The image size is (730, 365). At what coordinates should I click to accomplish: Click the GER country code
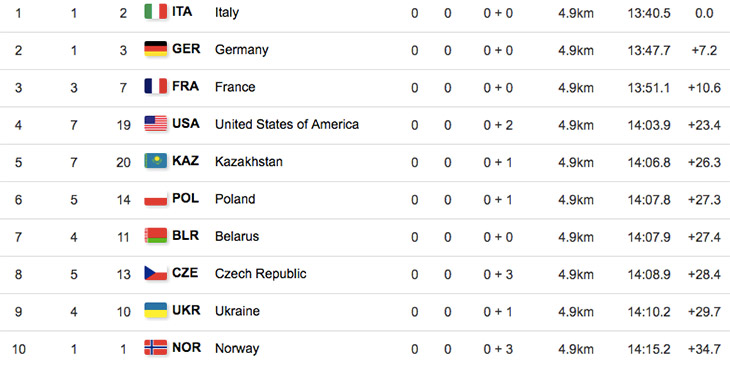click(186, 49)
